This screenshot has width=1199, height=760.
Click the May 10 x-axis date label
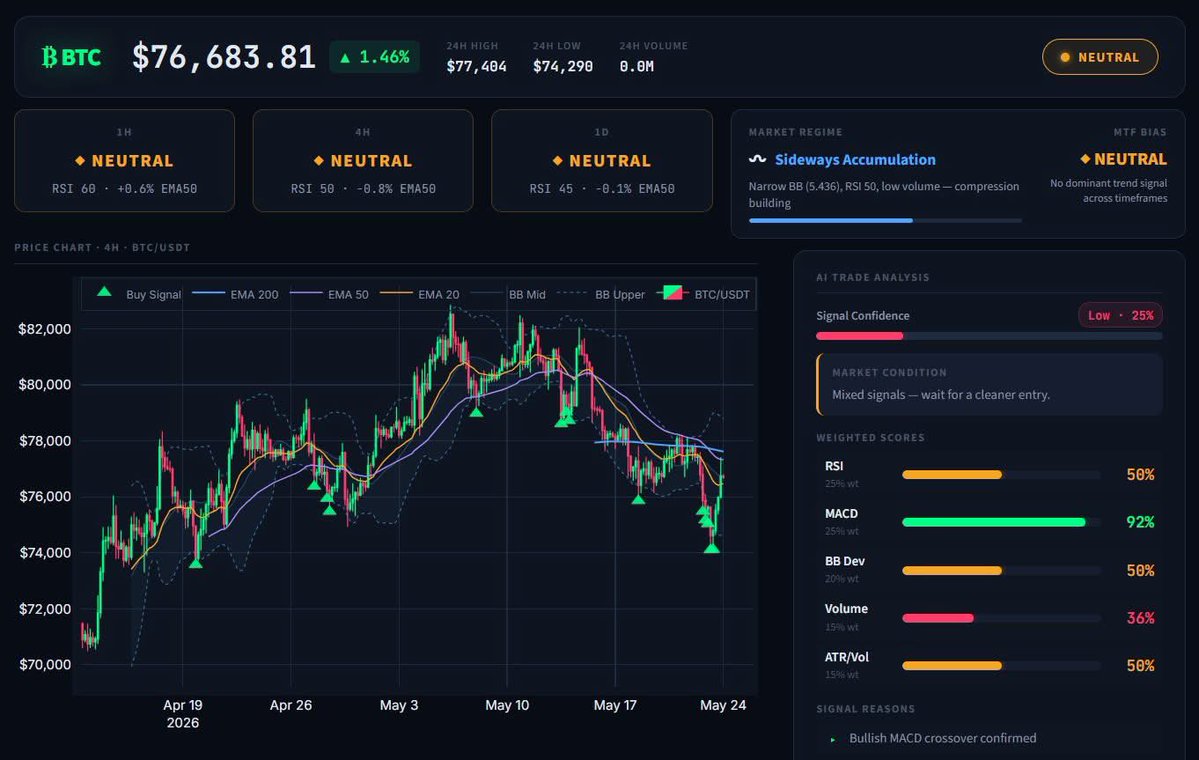pos(507,705)
